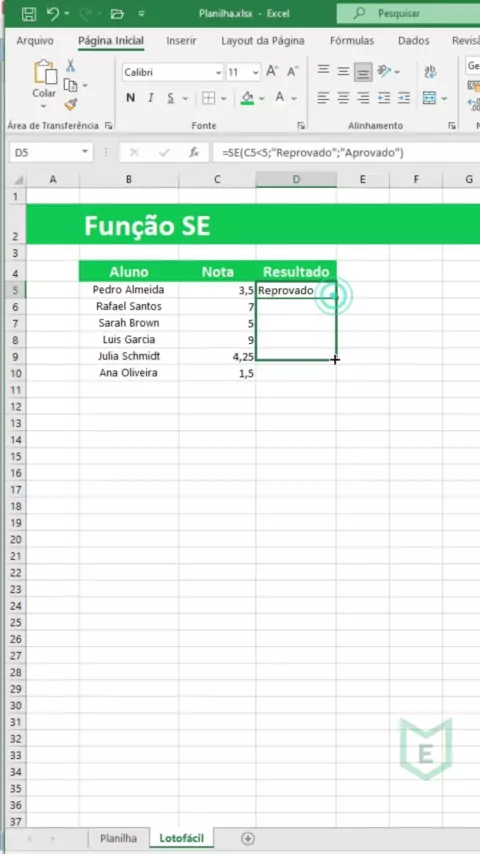Toggle center horizontal alignment
Viewport: 480px width, 854px height.
point(343,98)
